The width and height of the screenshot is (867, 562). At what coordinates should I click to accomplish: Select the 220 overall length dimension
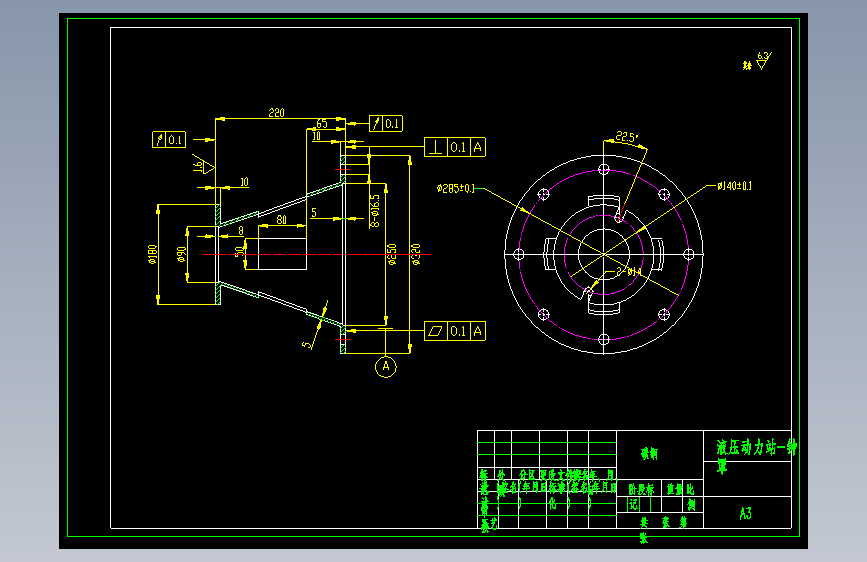(x=276, y=113)
